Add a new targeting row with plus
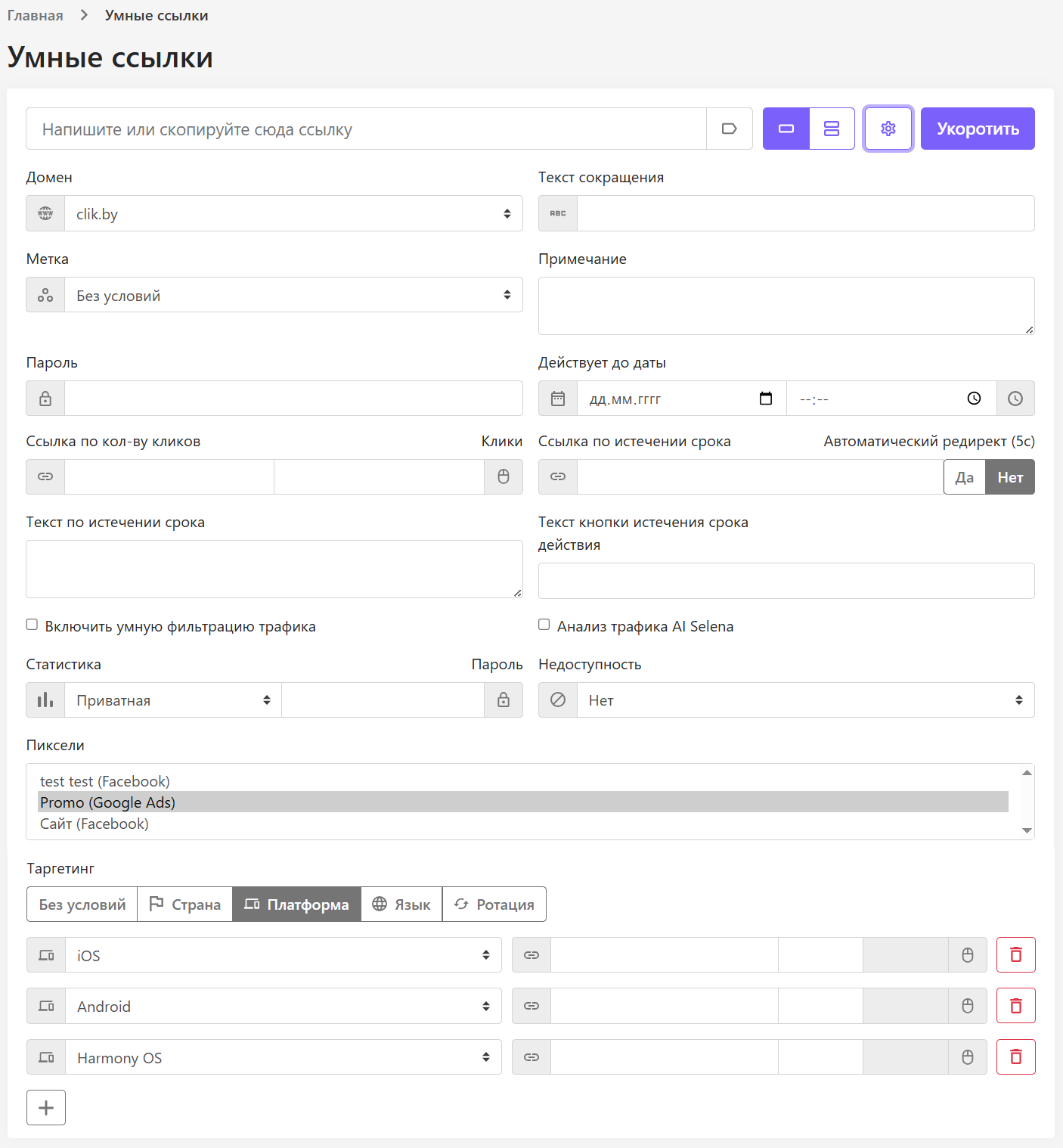Image resolution: width=1063 pixels, height=1148 pixels. (x=46, y=1108)
